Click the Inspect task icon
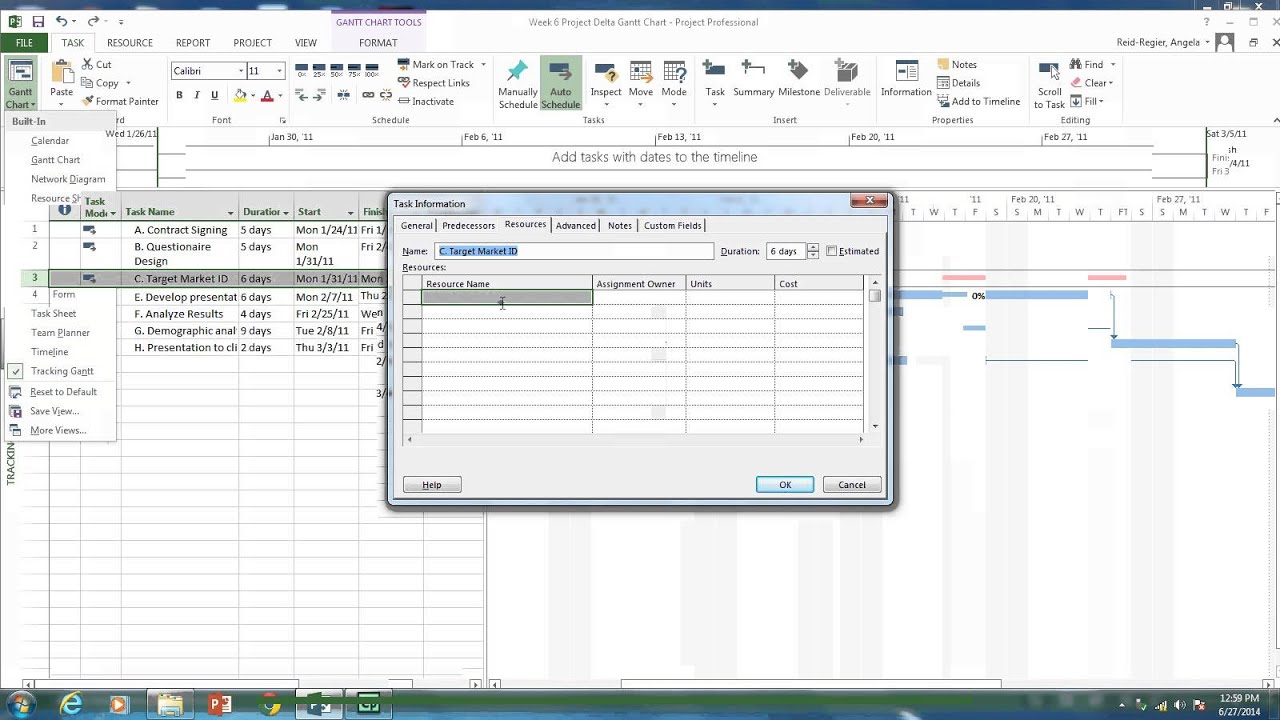 (606, 72)
